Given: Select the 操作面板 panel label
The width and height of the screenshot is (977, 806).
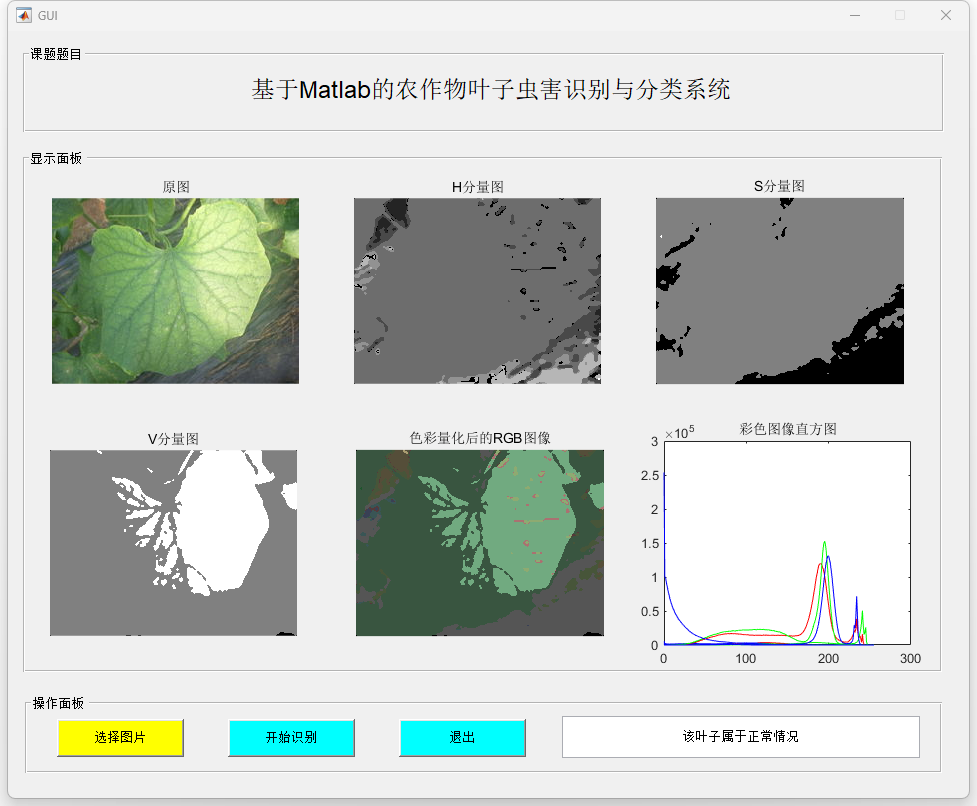Looking at the screenshot, I should pos(58,703).
